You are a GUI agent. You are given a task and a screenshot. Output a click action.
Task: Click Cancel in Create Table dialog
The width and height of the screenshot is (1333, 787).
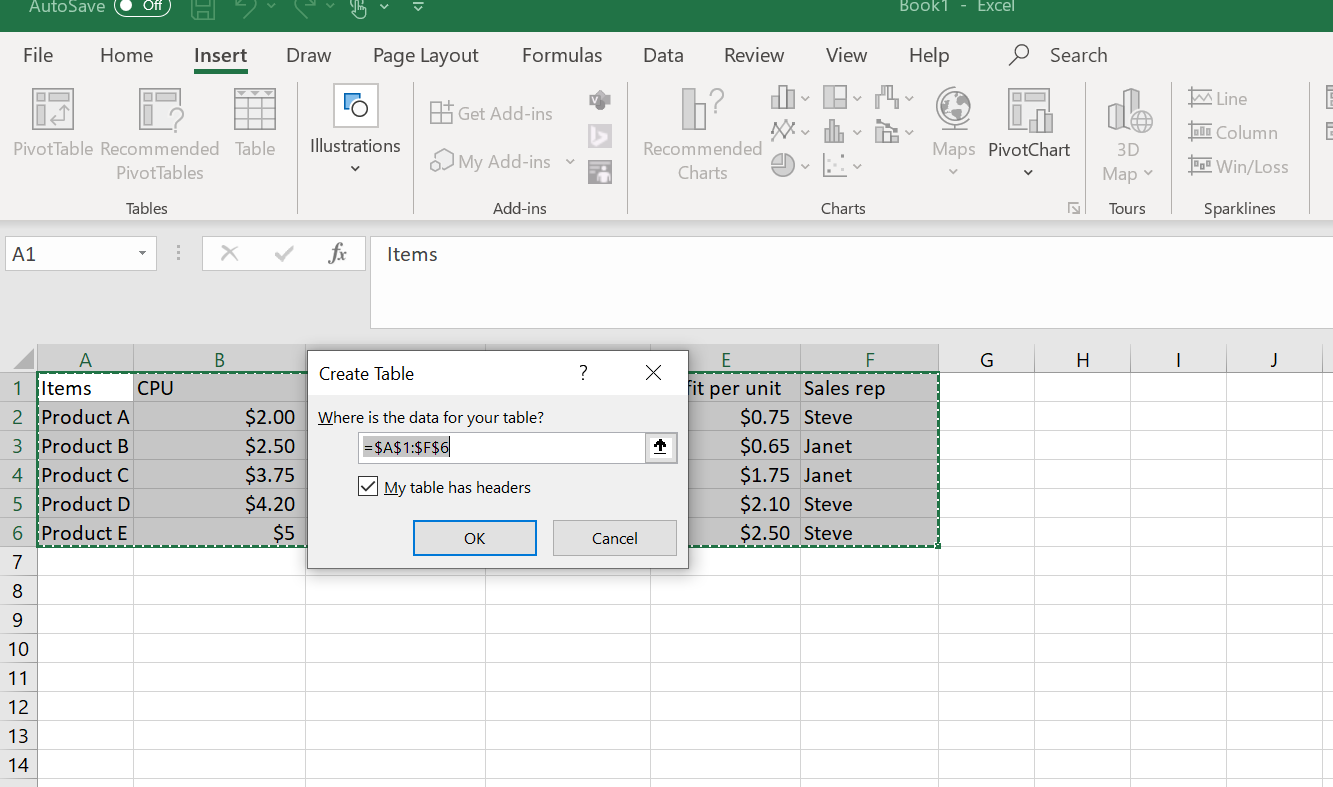coord(614,538)
